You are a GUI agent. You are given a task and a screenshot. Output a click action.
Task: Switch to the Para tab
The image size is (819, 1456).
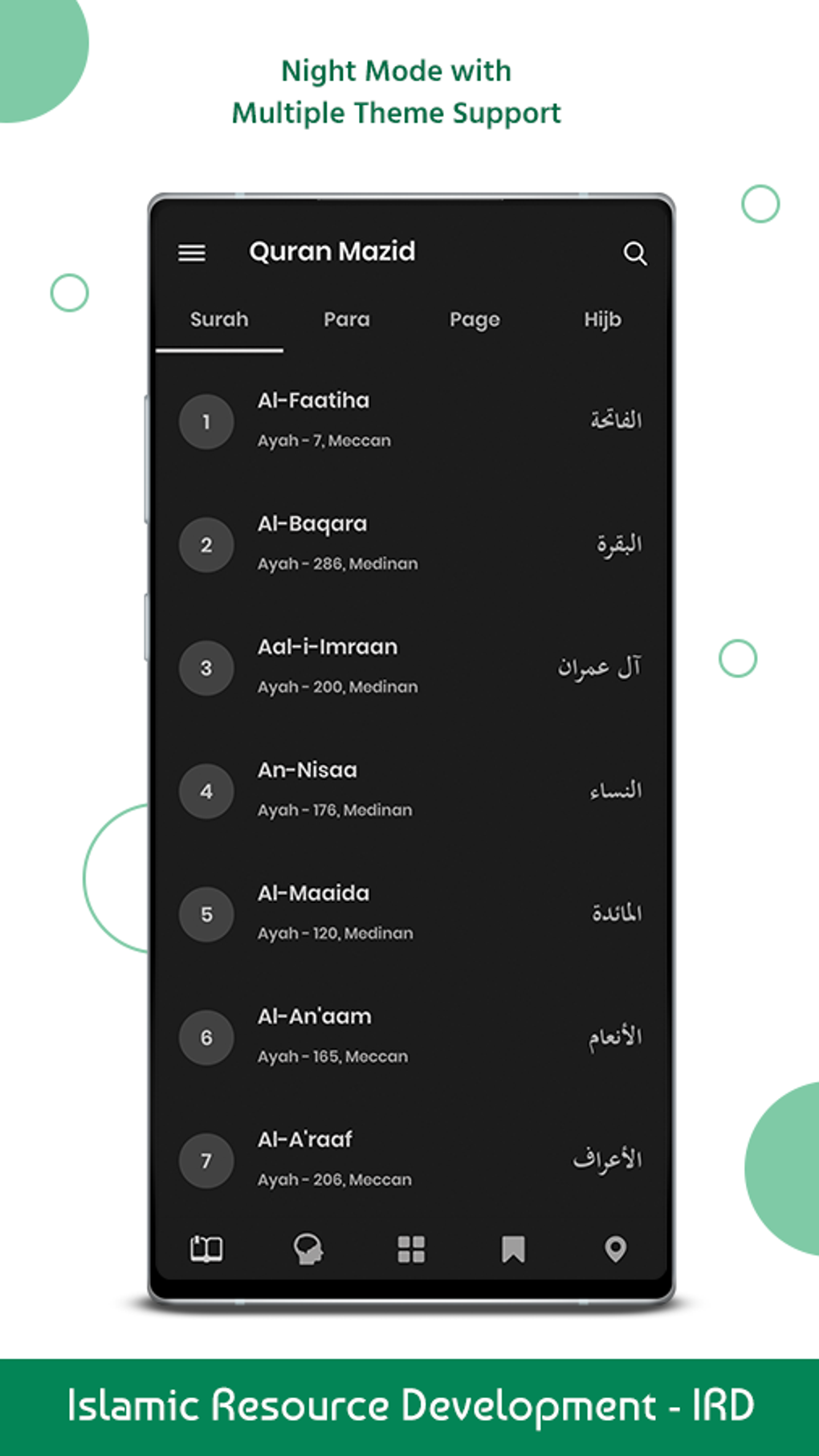pos(346,319)
